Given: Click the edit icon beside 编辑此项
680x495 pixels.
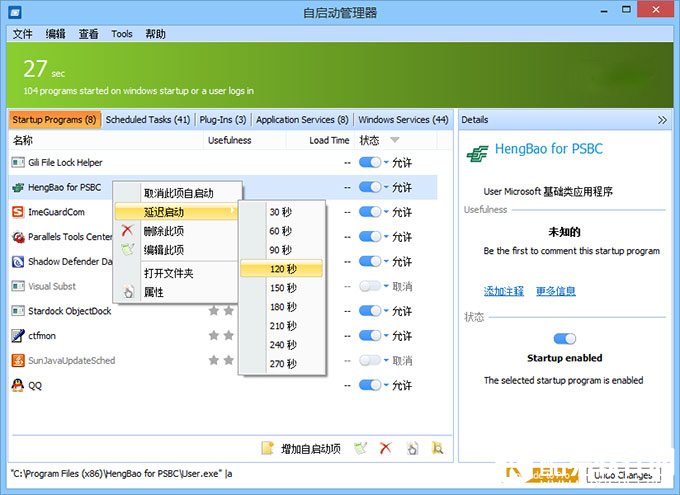Looking at the screenshot, I should (128, 249).
